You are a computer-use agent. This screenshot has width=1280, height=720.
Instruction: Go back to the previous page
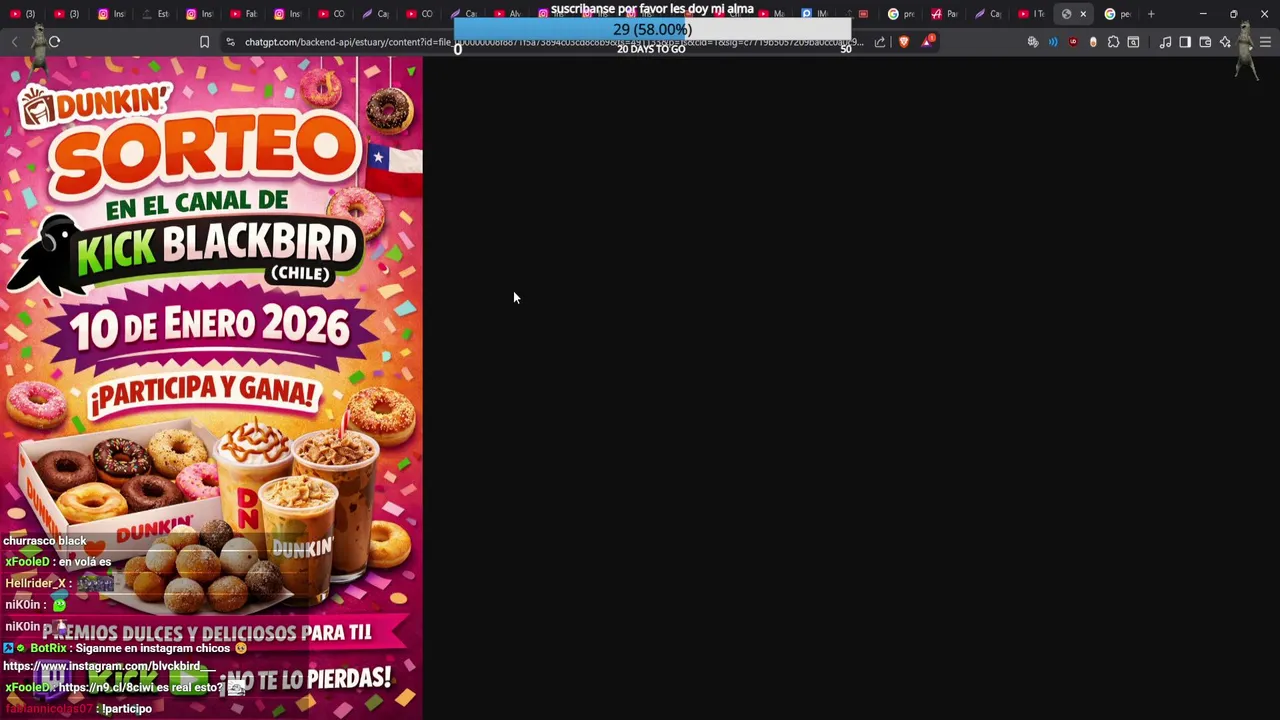(15, 42)
